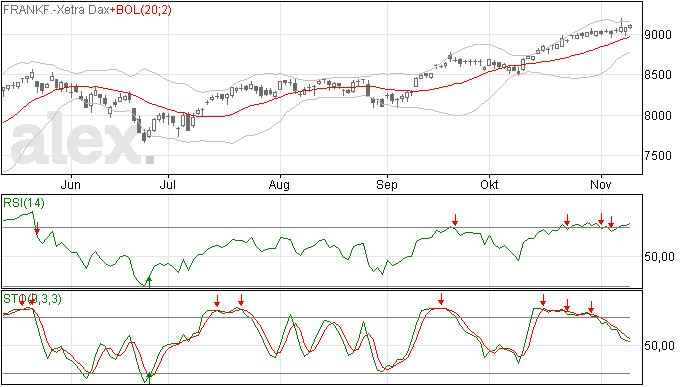Select the Jul label on the time axis
The height and width of the screenshot is (387, 690).
(x=168, y=184)
